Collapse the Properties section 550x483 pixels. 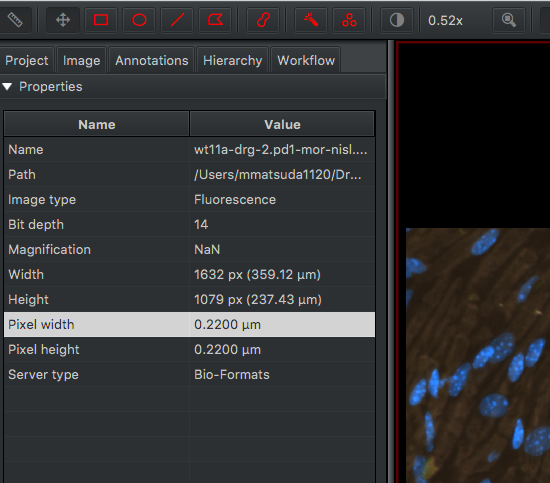7,87
